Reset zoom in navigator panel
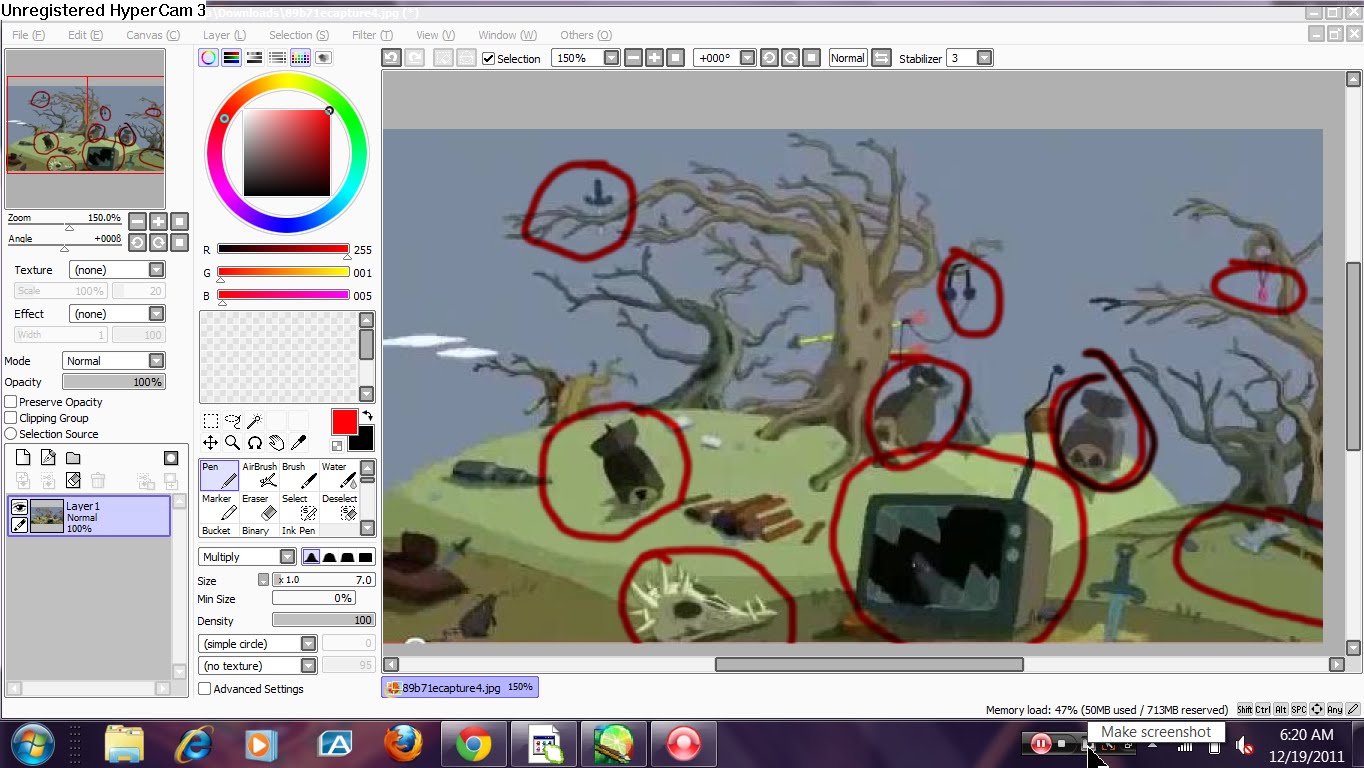Screen dimensions: 1364x768 coord(180,221)
